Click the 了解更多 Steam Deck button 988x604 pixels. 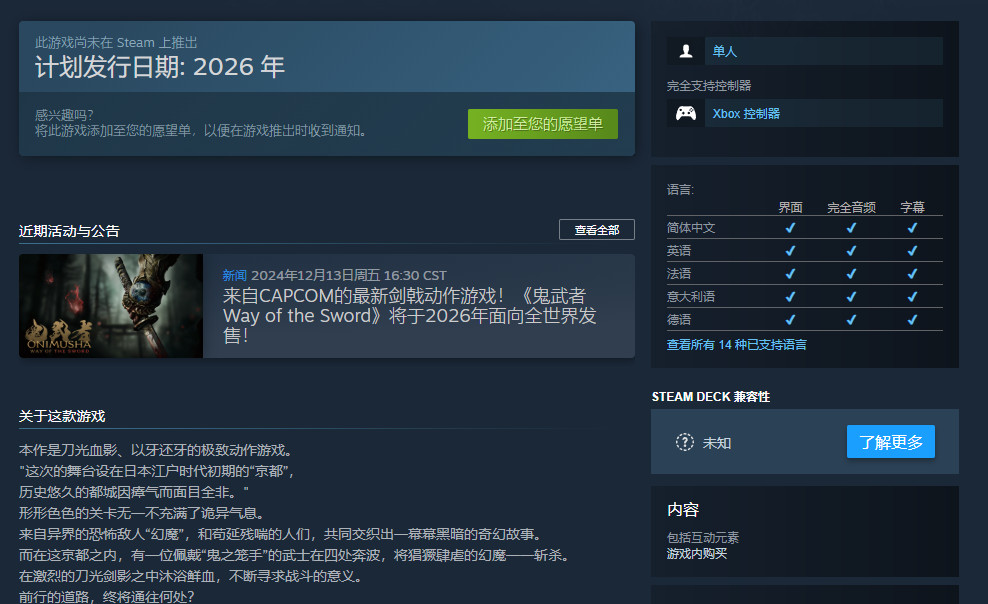[890, 441]
